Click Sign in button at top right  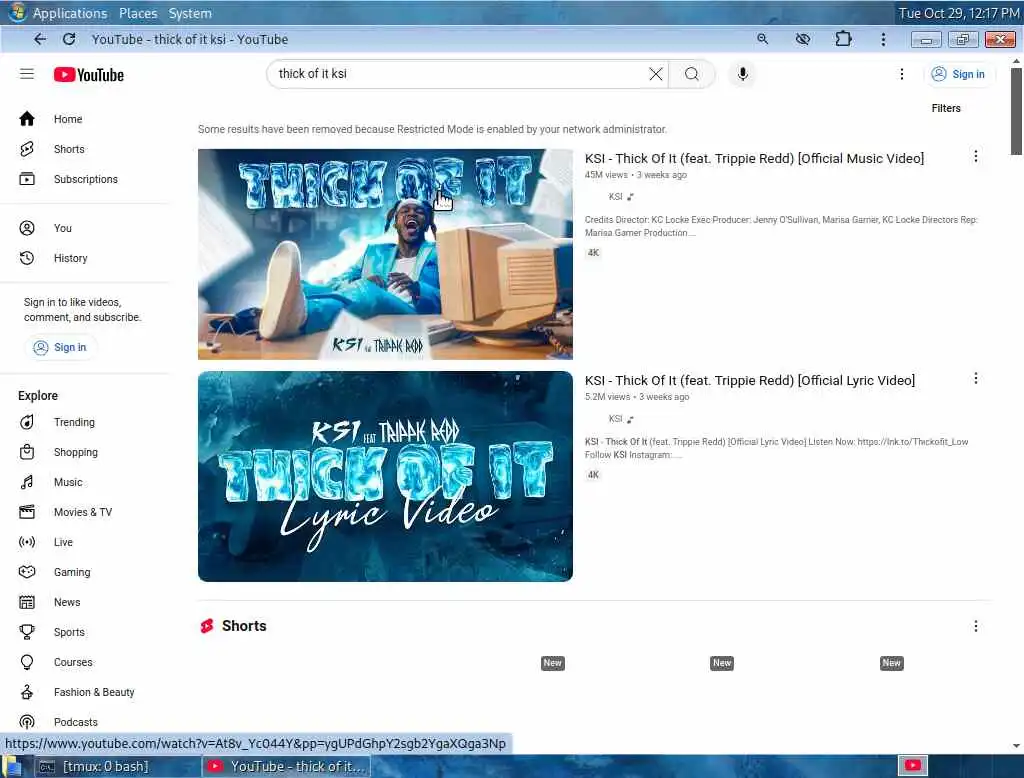click(958, 74)
